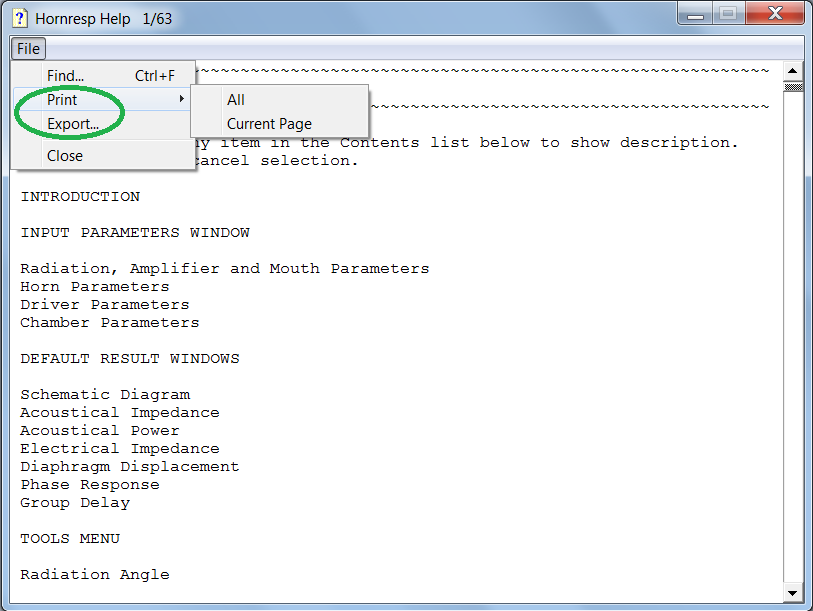Image resolution: width=813 pixels, height=611 pixels.
Task: Select INPUT PARAMETERS WINDOW heading
Action: pos(135,232)
